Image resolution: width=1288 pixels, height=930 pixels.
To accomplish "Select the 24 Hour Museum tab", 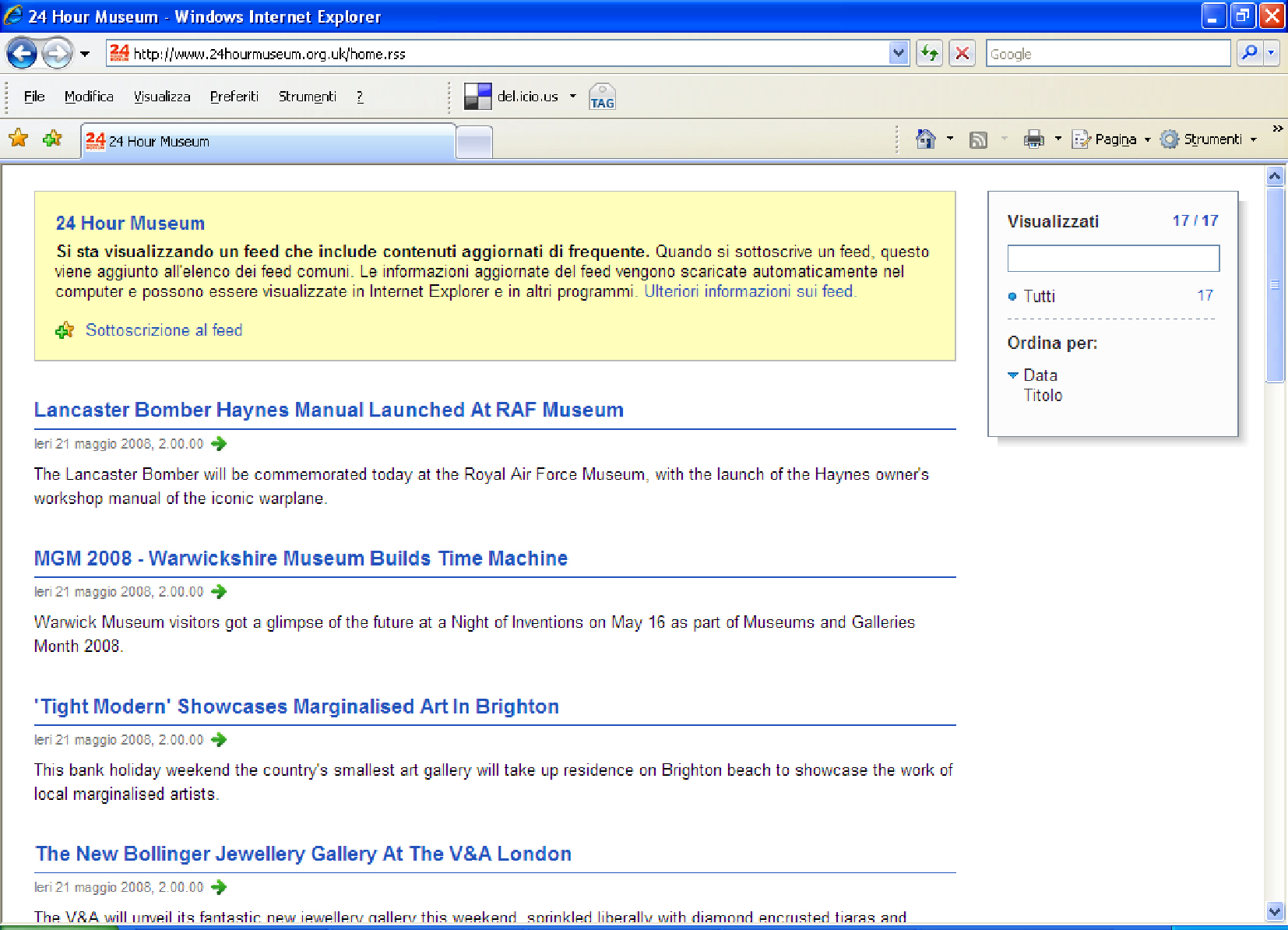I will 268,141.
